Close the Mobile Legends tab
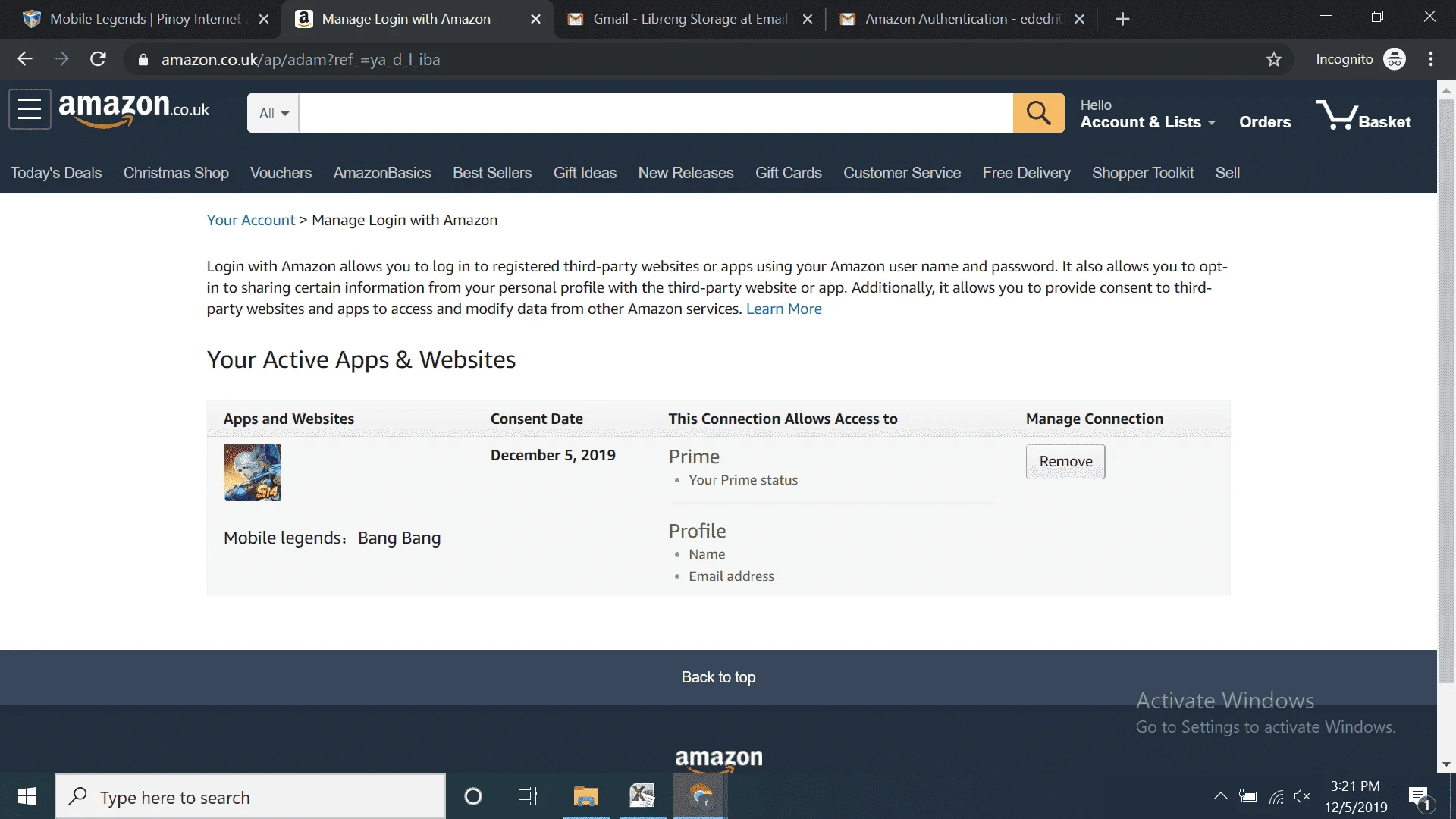This screenshot has height=819, width=1456. click(264, 19)
